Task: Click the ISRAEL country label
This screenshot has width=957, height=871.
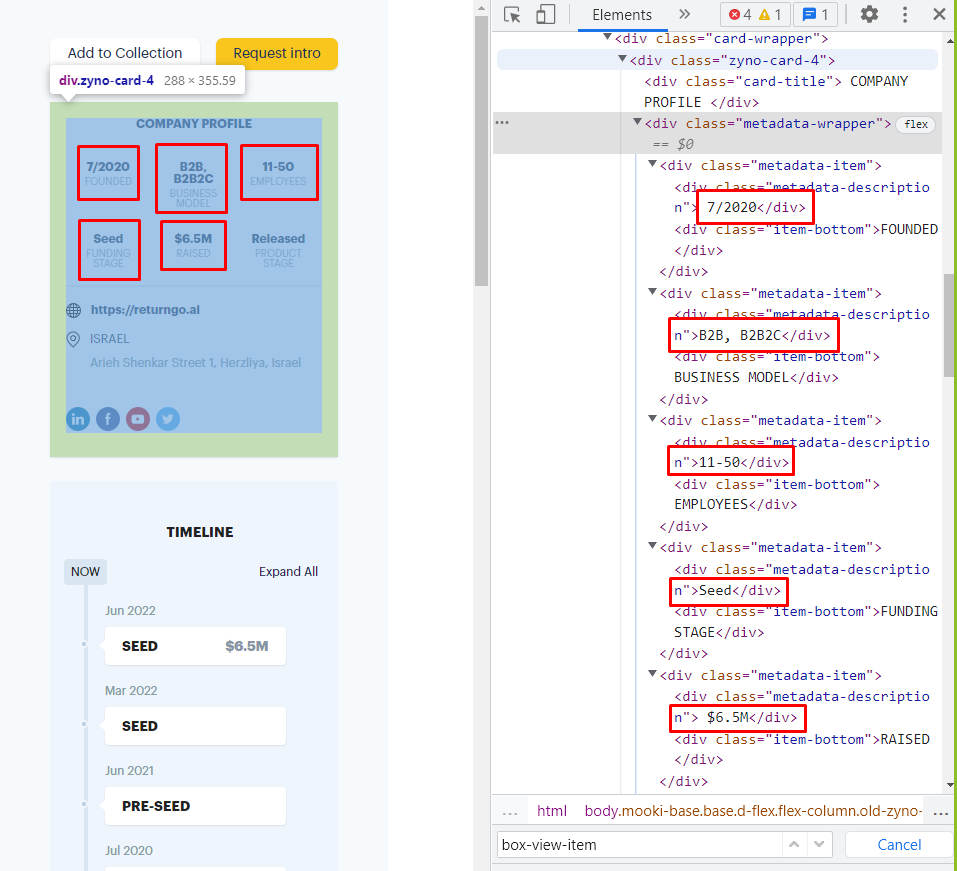Action: pyautogui.click(x=109, y=339)
